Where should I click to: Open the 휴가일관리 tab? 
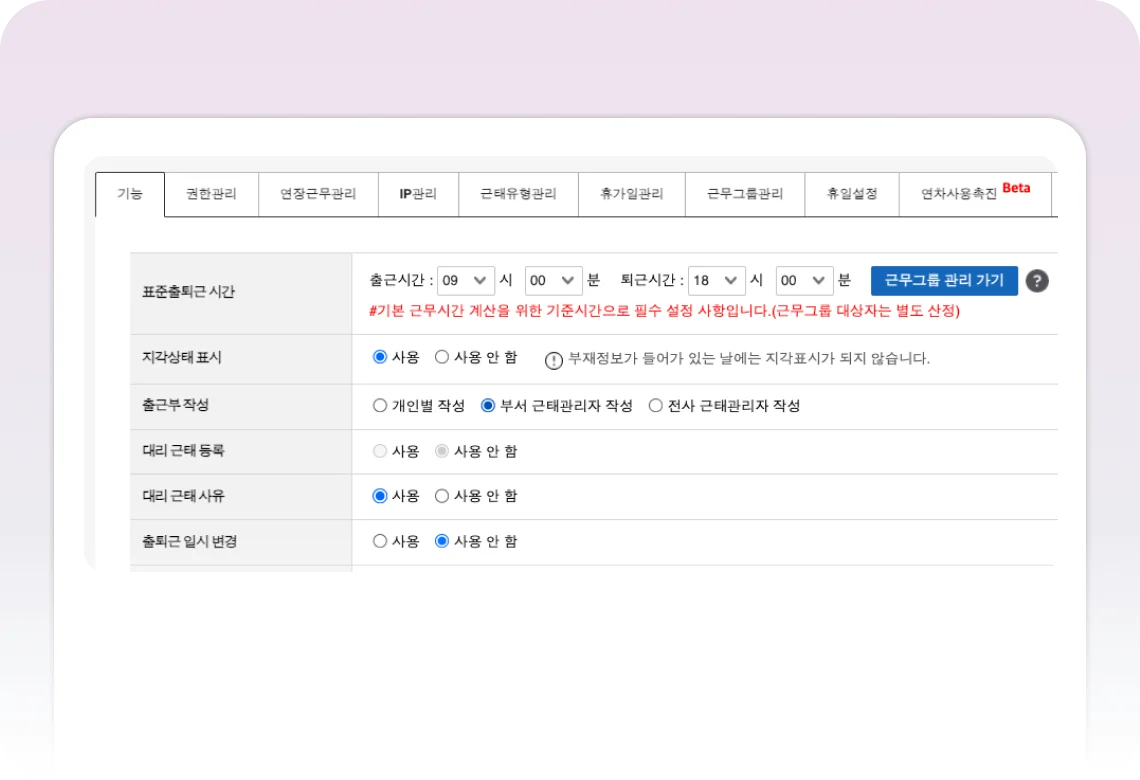point(631,194)
